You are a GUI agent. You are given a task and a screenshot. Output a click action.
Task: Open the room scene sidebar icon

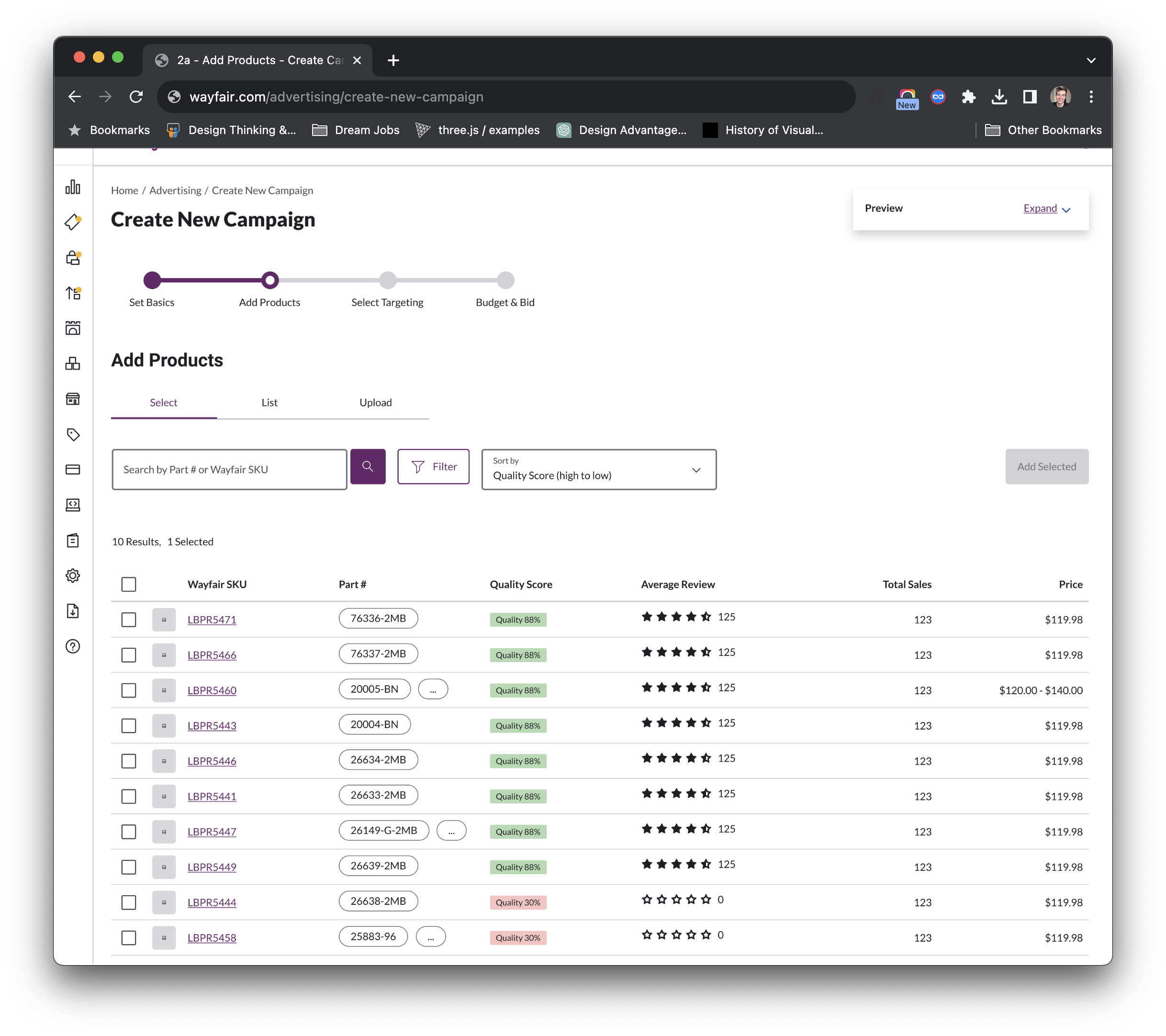click(x=73, y=328)
